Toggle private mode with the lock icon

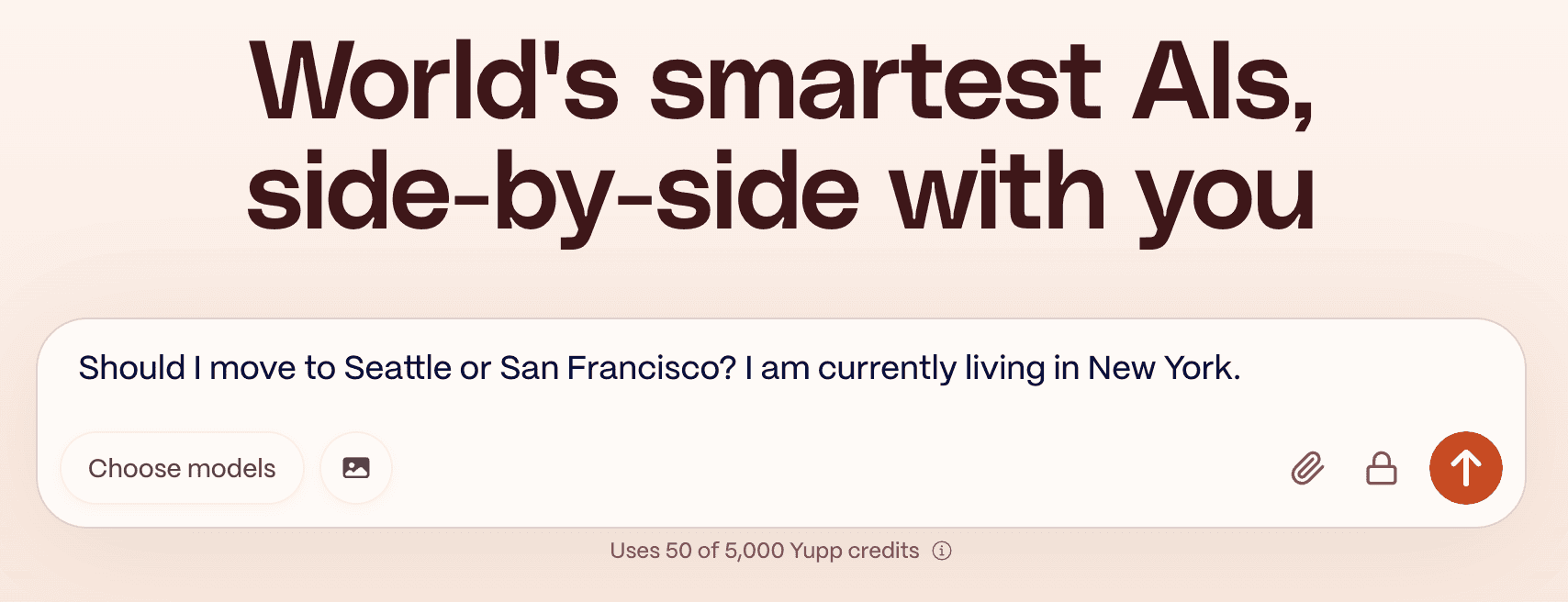pyautogui.click(x=1381, y=468)
